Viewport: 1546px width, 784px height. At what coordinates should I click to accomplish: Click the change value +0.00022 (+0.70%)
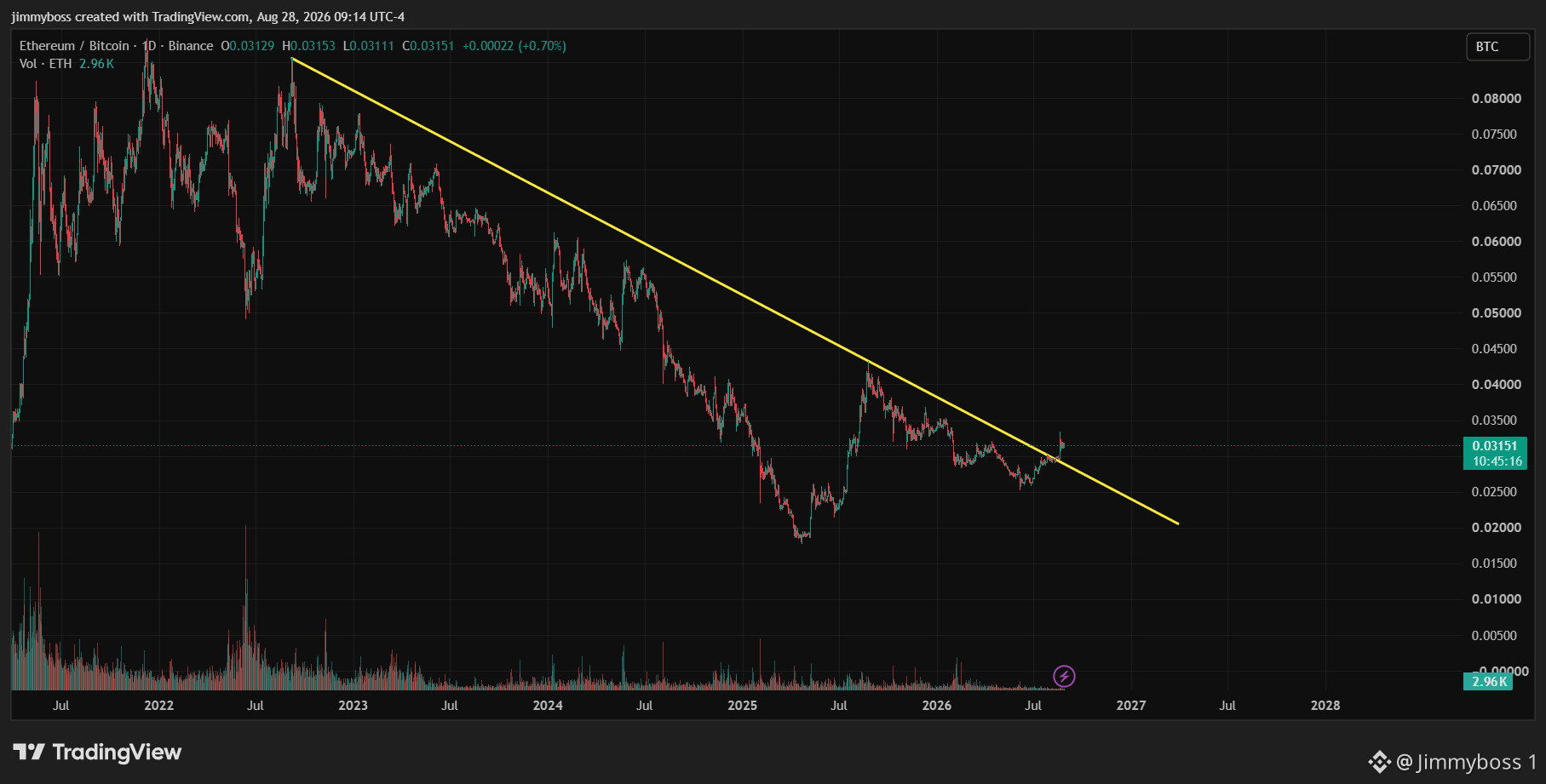(514, 46)
